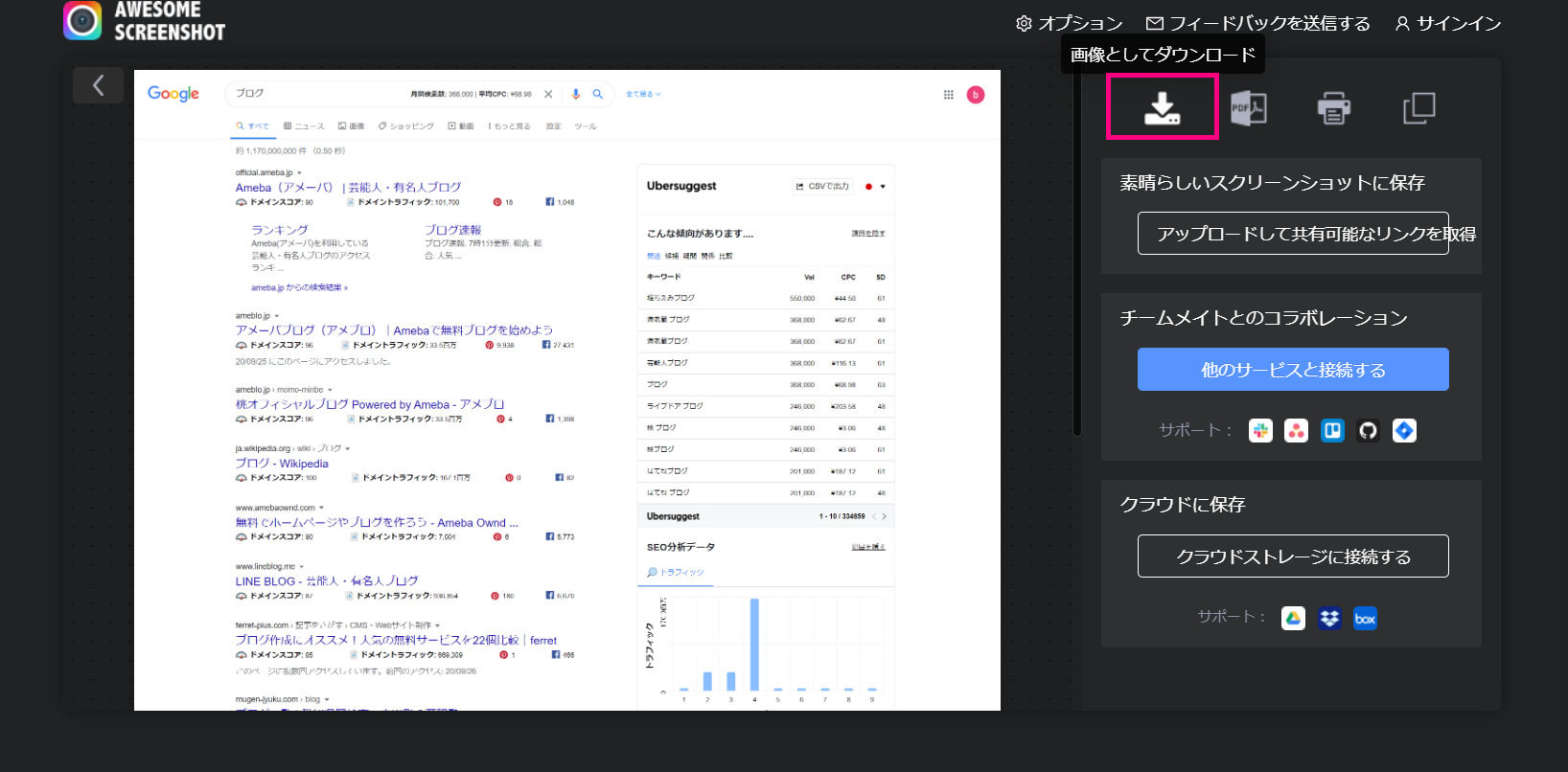1568x772 pixels.
Task: Select the Asana integration icon
Action: point(1297,431)
